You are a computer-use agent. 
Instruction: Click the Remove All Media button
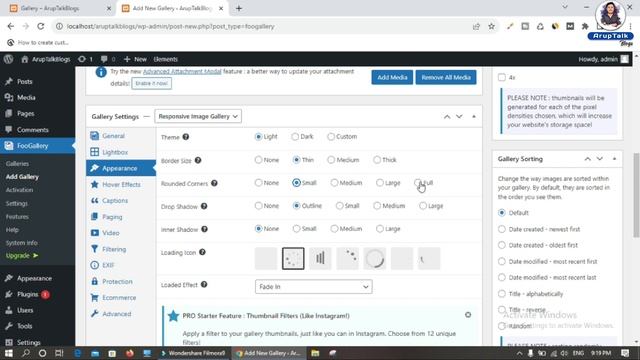coord(446,77)
